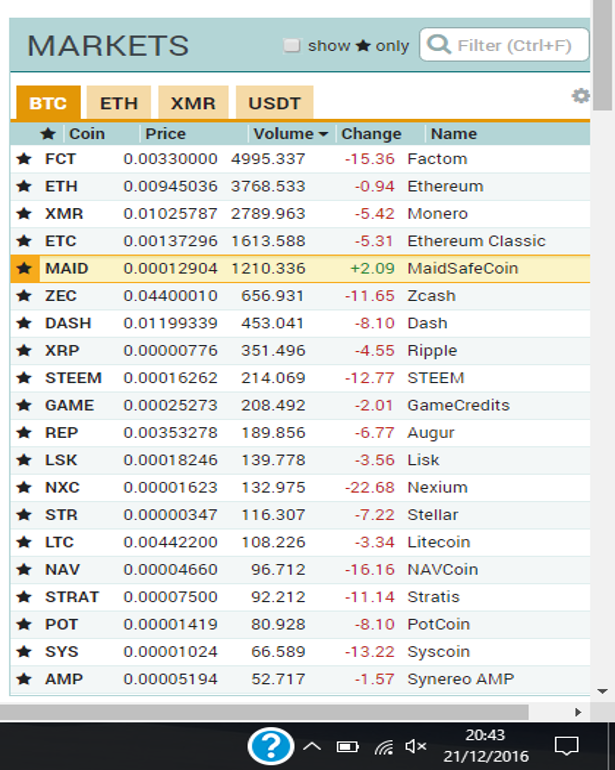This screenshot has width=615, height=770.
Task: Click the magnifier icon in filter box
Action: (439, 45)
